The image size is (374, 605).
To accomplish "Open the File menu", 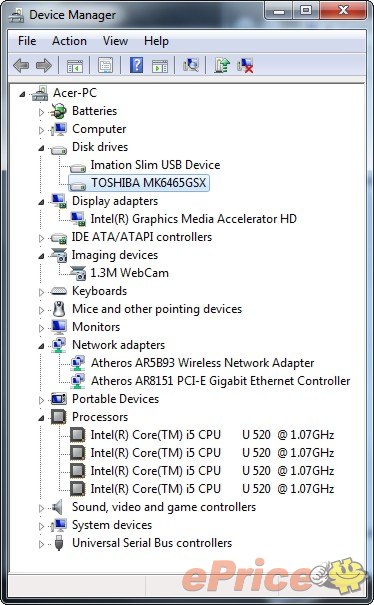I will click(27, 41).
